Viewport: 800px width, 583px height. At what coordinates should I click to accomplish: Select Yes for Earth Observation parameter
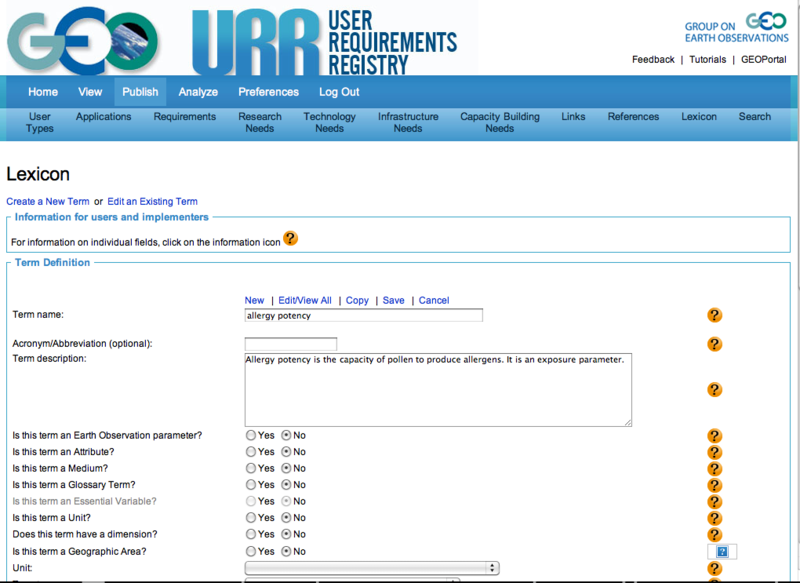point(251,436)
